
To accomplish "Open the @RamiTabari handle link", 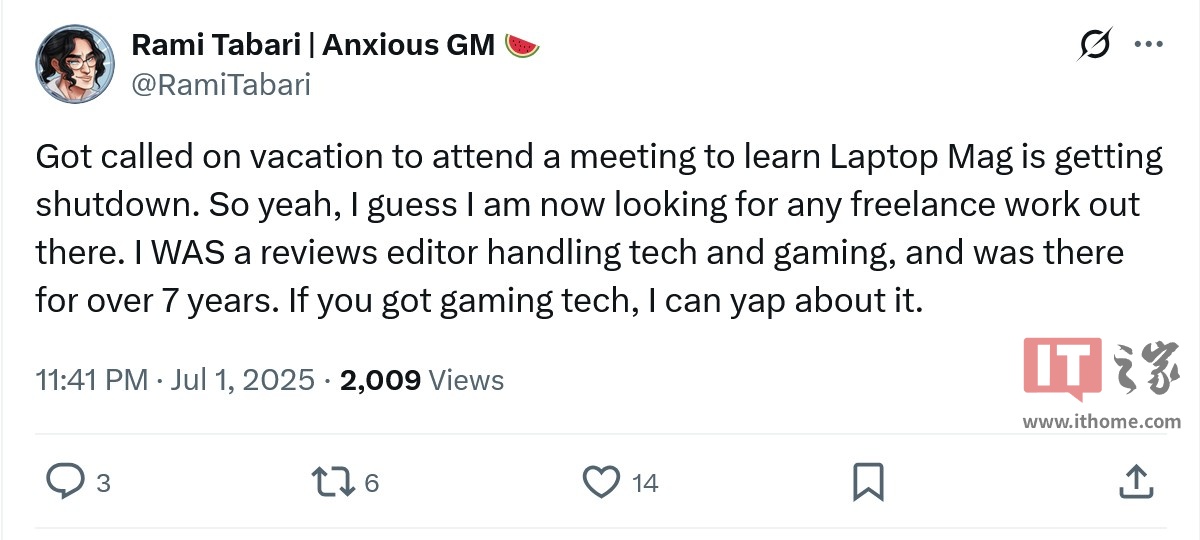I will coord(221,84).
